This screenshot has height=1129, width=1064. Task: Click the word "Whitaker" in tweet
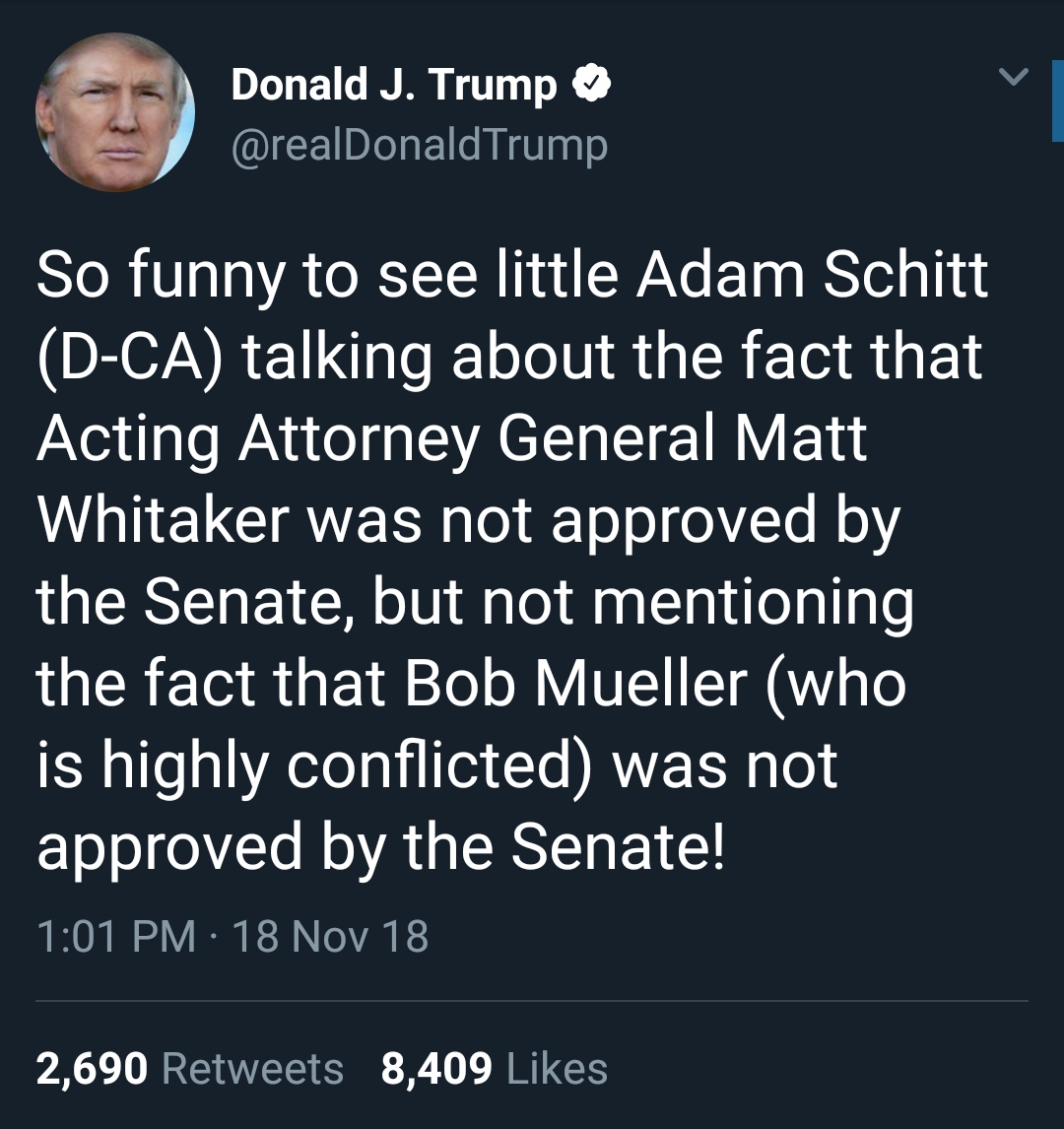[165, 520]
